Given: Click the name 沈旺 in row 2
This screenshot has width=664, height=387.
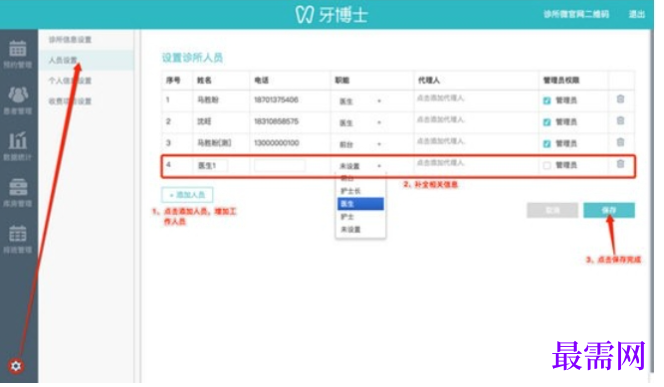Looking at the screenshot, I should (204, 122).
